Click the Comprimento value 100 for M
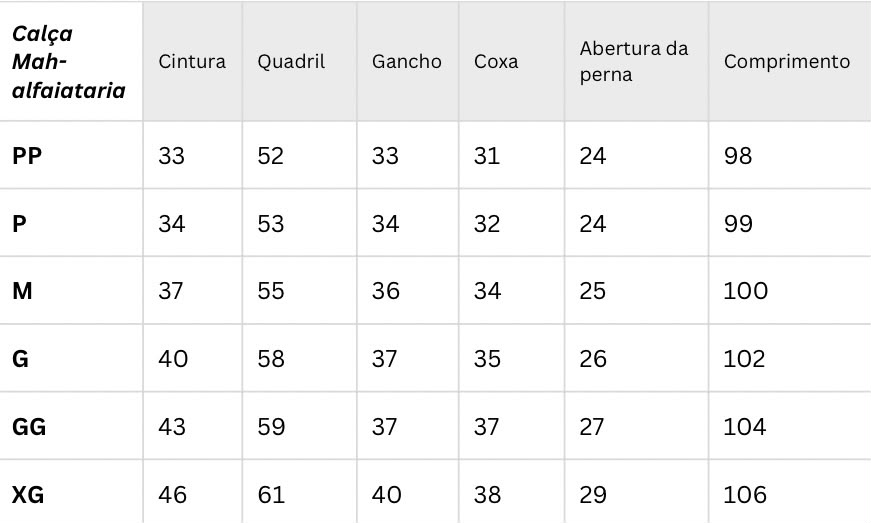871x523 pixels. click(745, 291)
